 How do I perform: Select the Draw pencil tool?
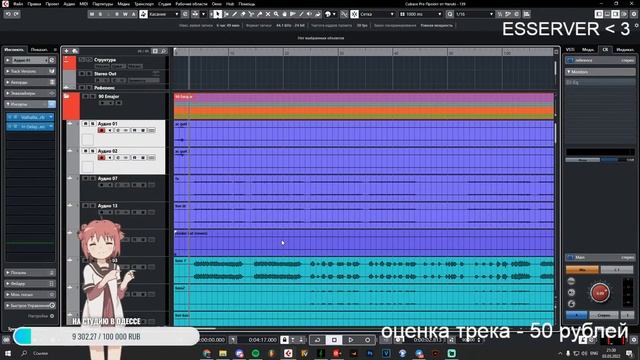point(235,14)
